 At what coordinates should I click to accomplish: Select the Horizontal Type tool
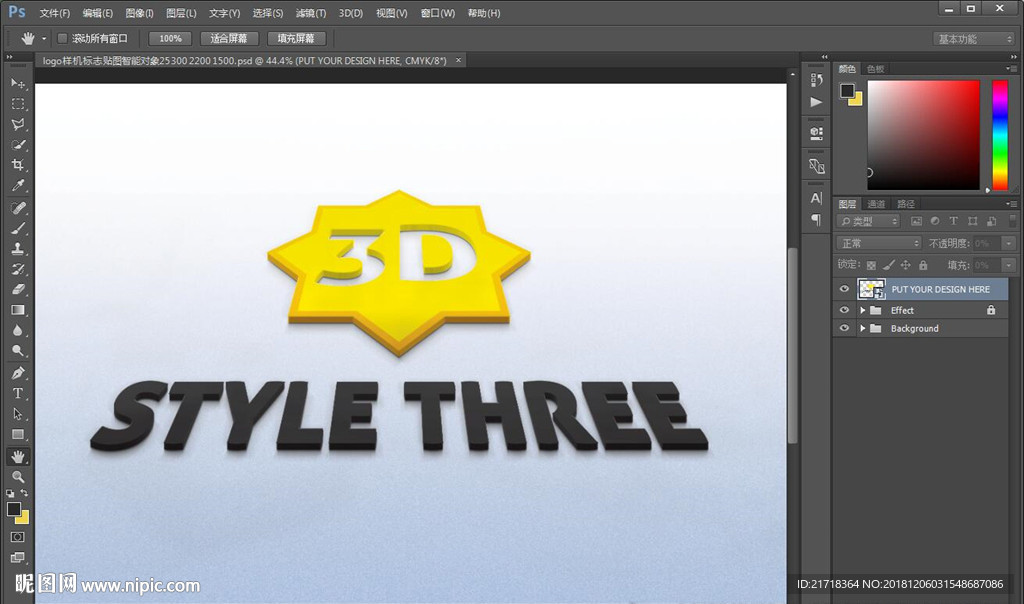(x=18, y=393)
